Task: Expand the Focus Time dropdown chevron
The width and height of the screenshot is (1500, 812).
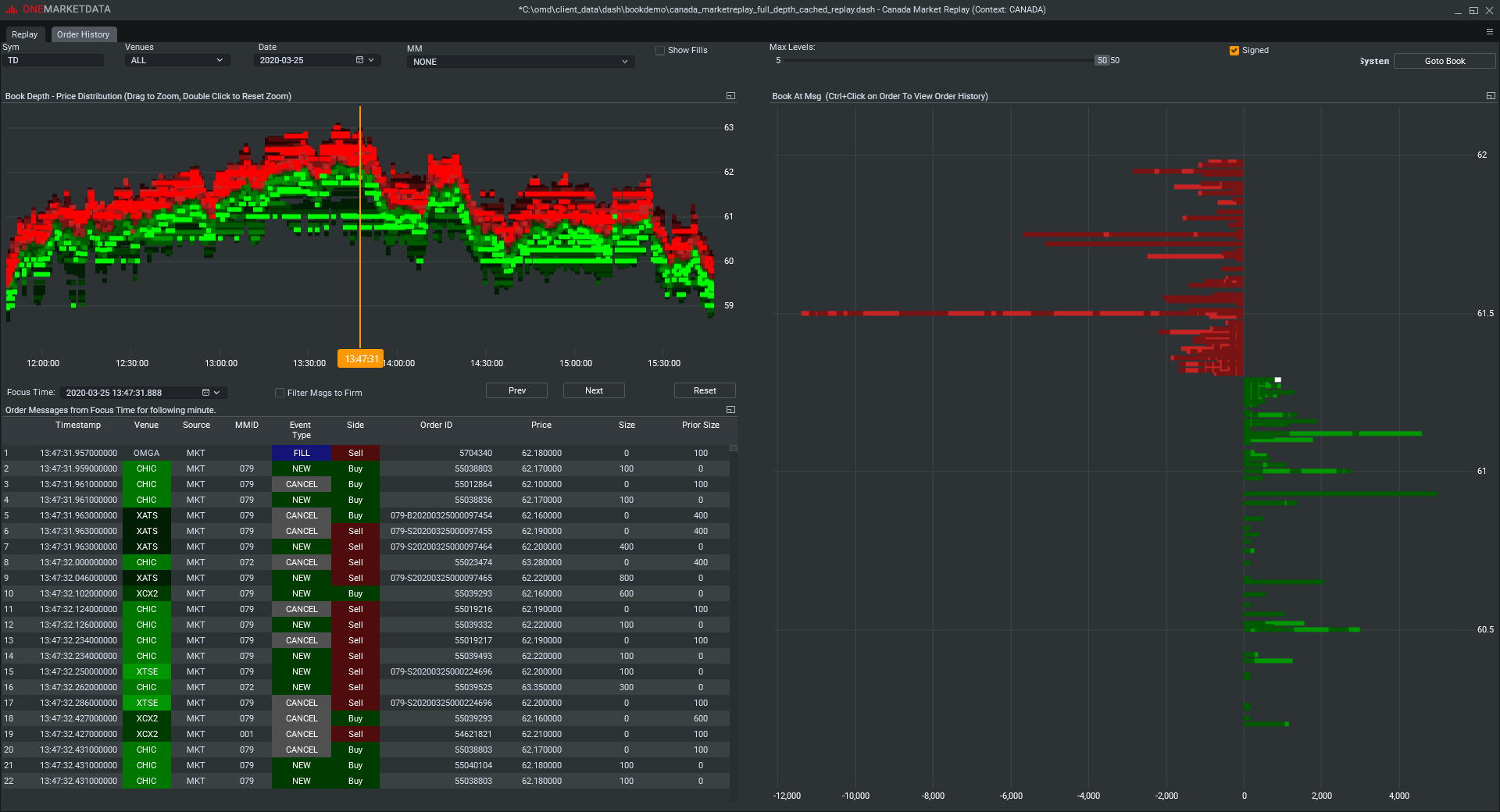Action: [217, 392]
